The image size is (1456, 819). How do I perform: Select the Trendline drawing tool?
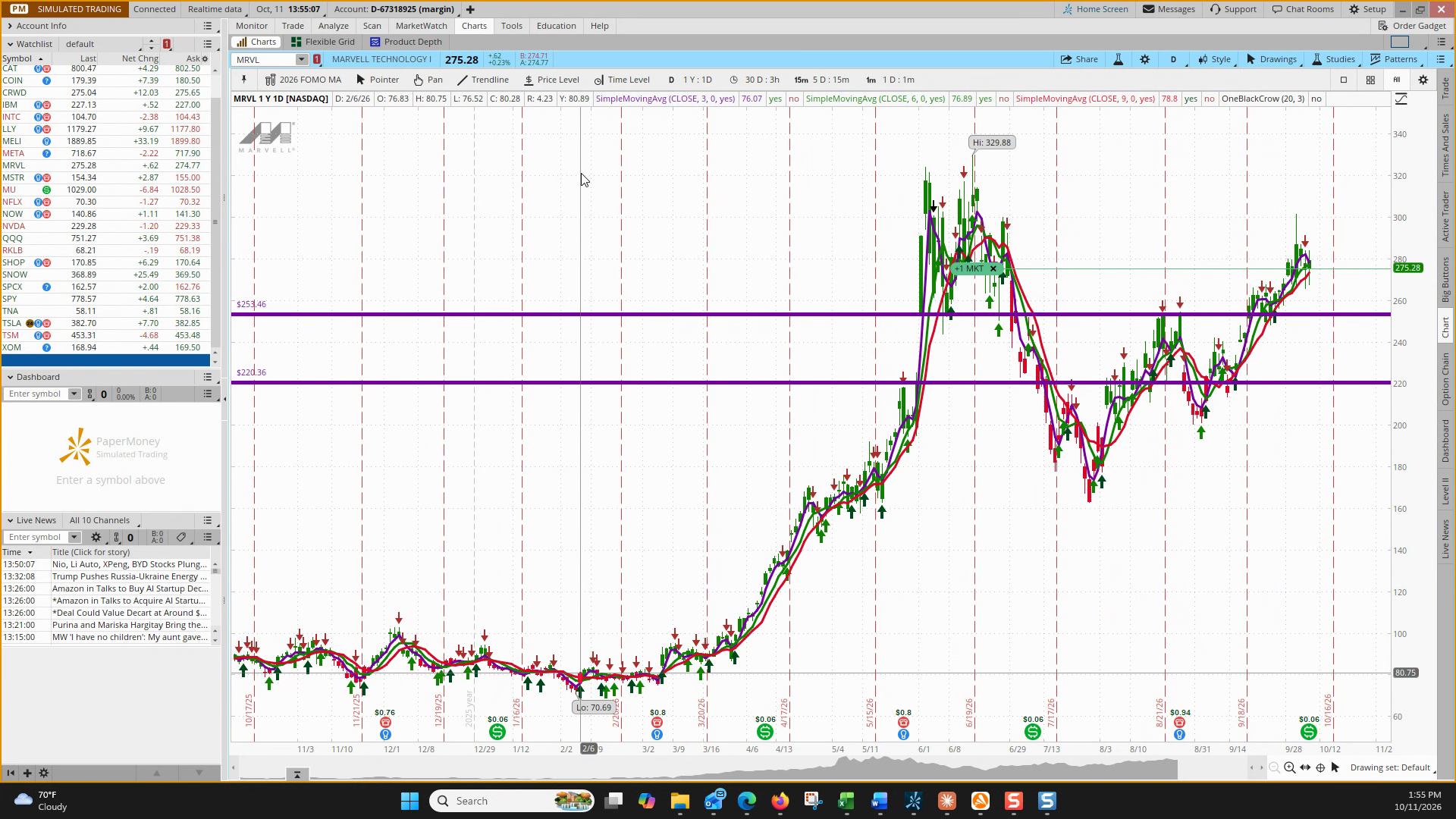click(482, 80)
